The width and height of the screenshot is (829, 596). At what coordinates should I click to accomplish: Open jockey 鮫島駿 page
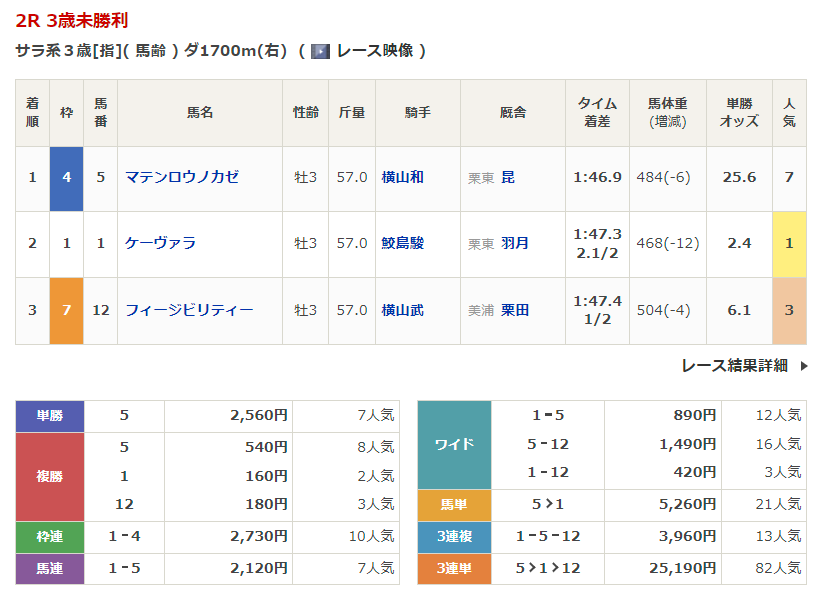pos(402,243)
